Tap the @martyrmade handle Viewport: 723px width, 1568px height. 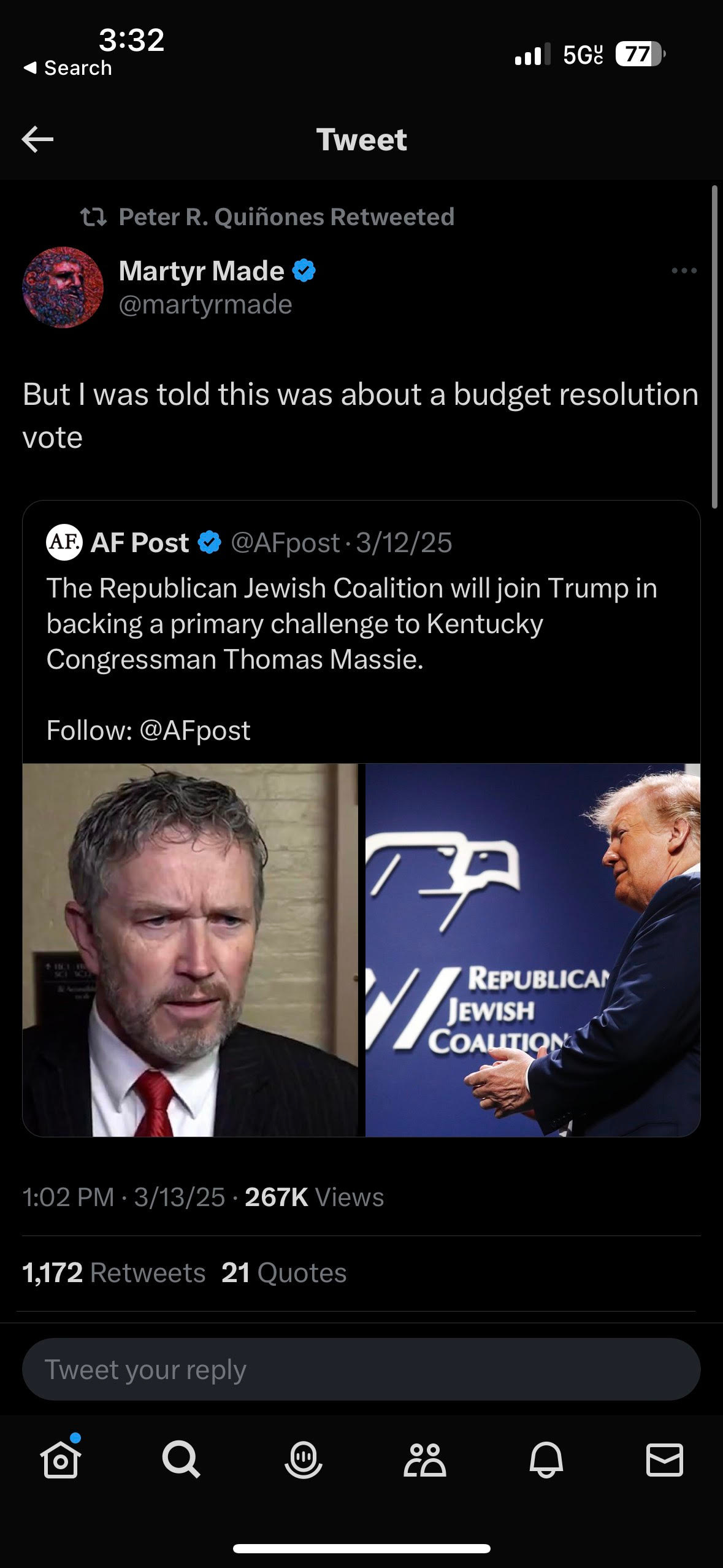click(x=205, y=304)
